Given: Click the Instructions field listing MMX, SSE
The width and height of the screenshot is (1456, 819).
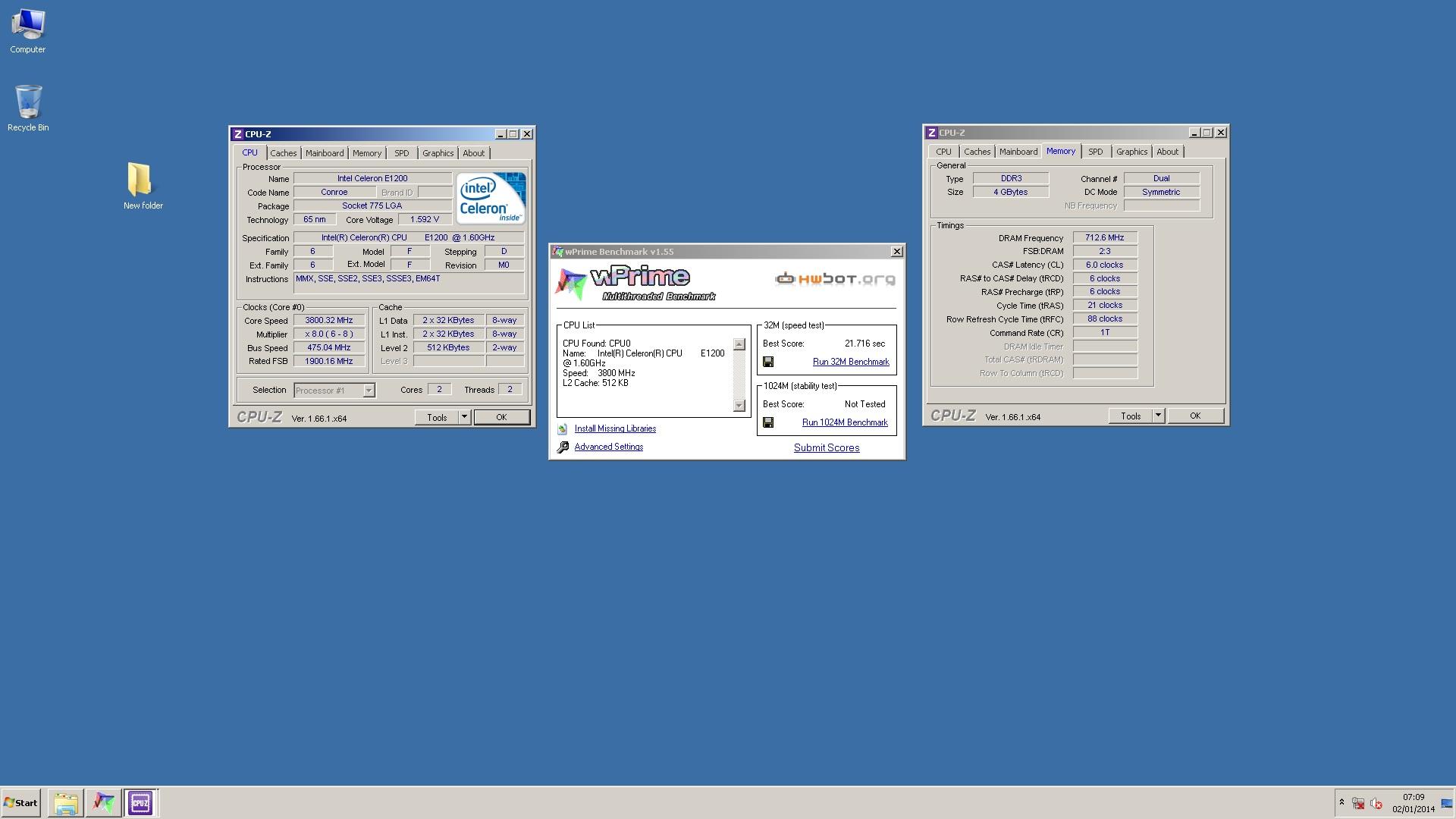Looking at the screenshot, I should click(409, 284).
